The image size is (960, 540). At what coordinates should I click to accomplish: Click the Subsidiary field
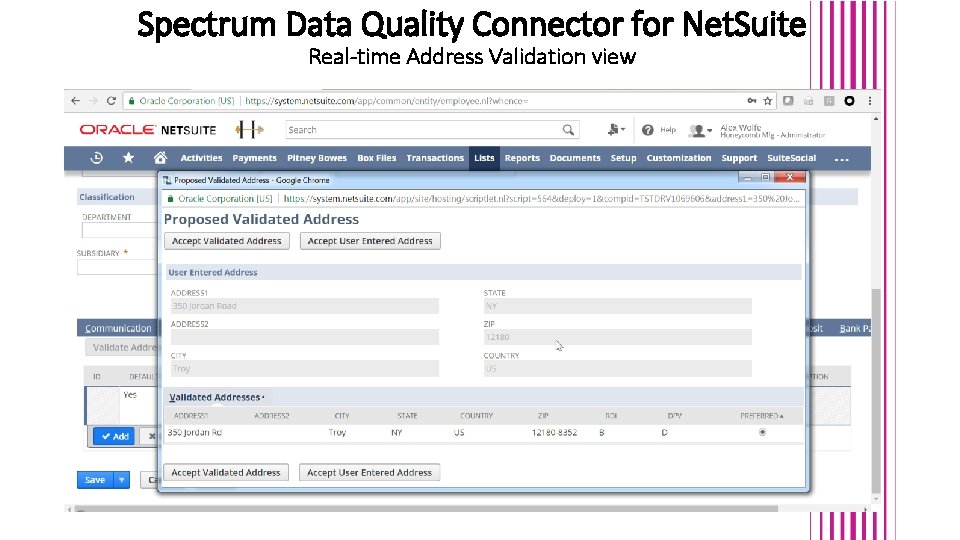point(116,268)
